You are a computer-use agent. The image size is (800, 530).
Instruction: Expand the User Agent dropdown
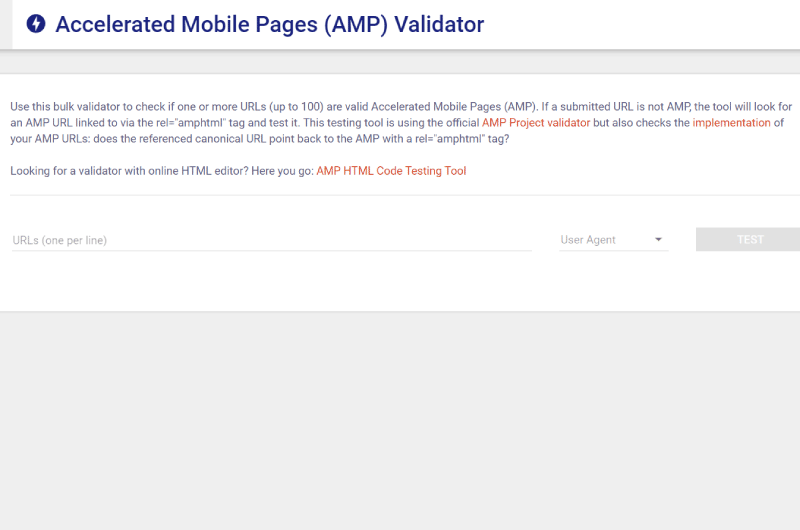pos(614,240)
